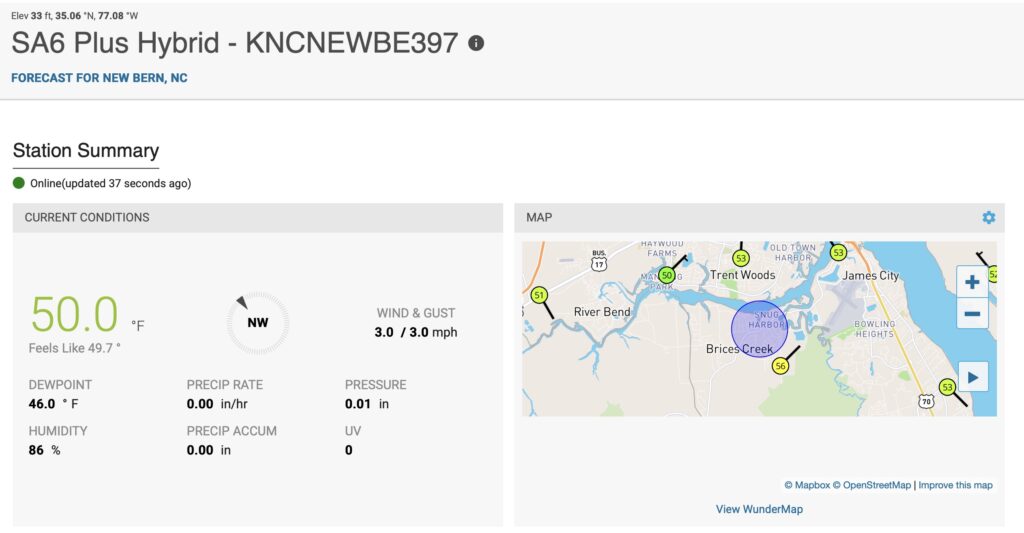
Task: Select the station marker showing 50
Action: point(667,274)
